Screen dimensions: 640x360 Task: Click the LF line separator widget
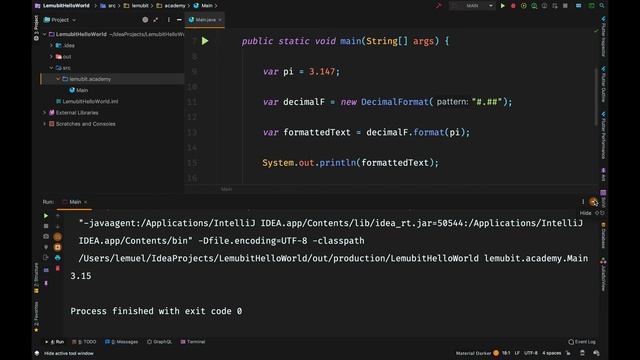pos(517,353)
